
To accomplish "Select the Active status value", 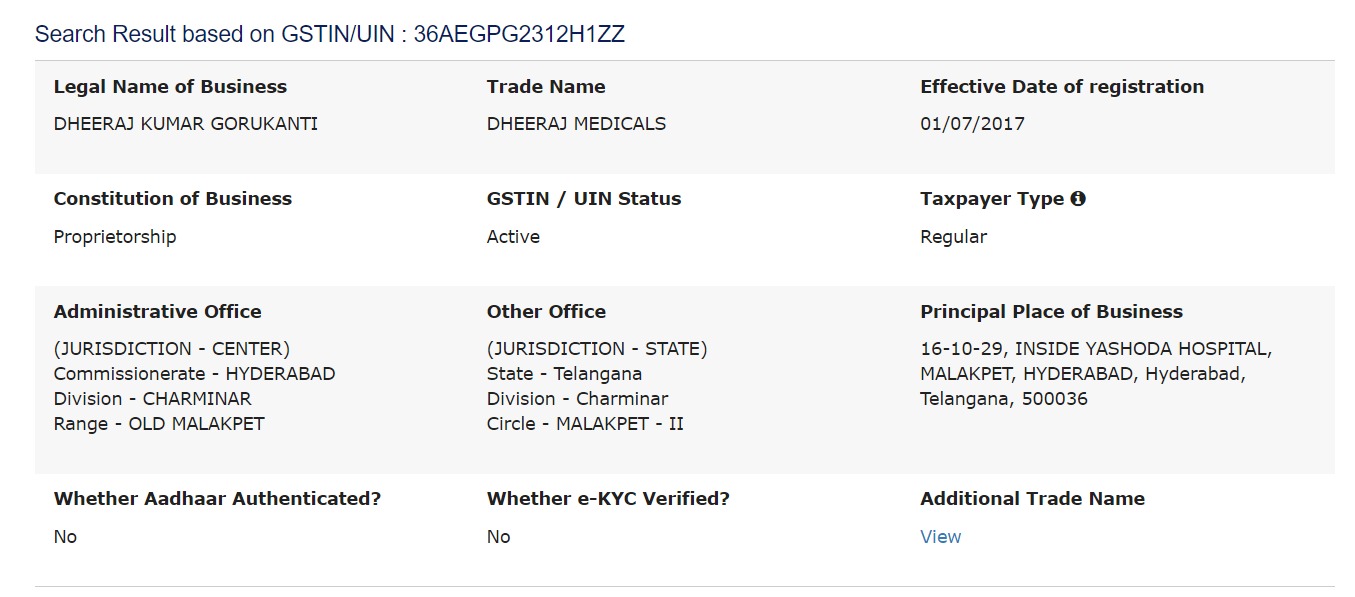I will tap(513, 237).
